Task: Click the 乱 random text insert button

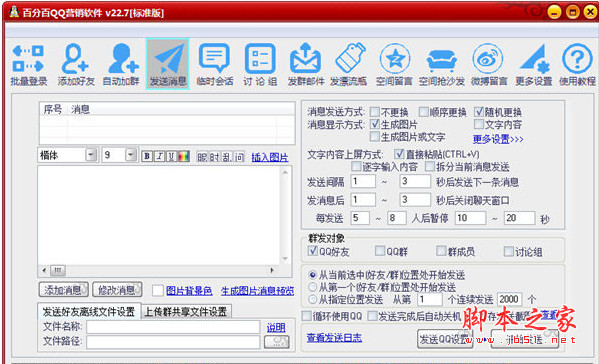Action: pyautogui.click(x=227, y=157)
